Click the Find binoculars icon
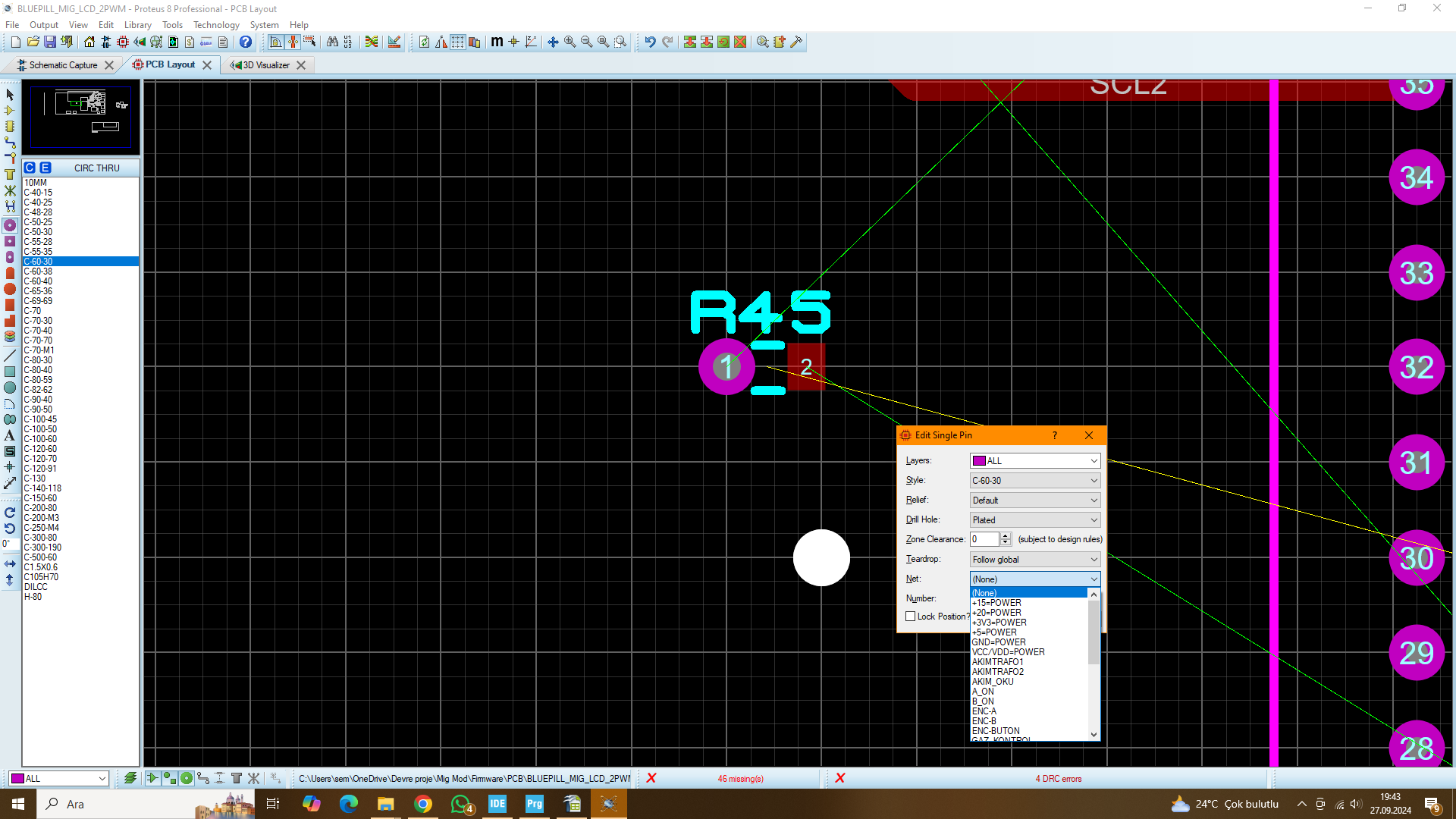1456x819 pixels. pyautogui.click(x=332, y=42)
